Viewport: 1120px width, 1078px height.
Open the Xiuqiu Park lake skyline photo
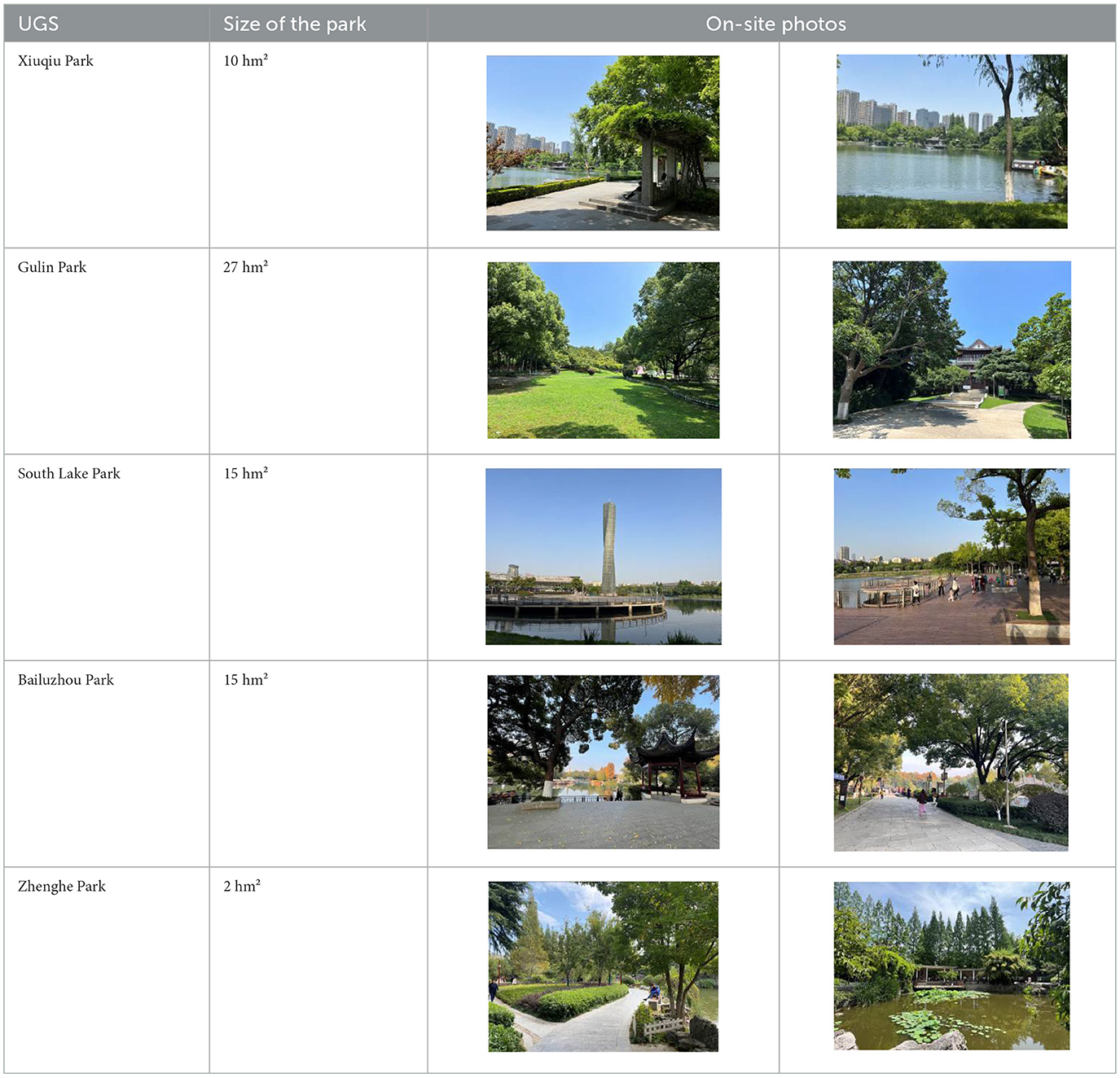coord(951,142)
